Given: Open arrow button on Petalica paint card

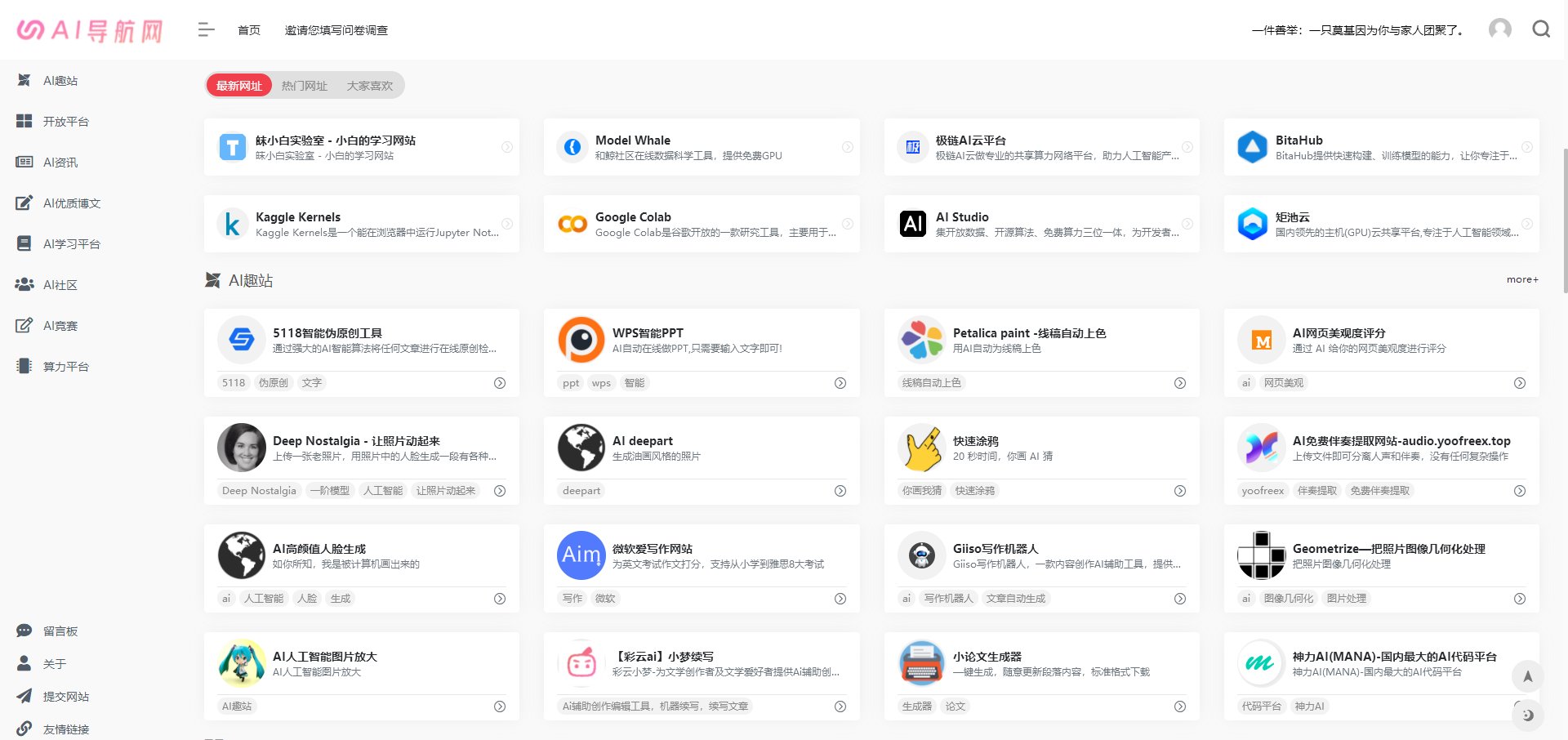Looking at the screenshot, I should point(1180,383).
